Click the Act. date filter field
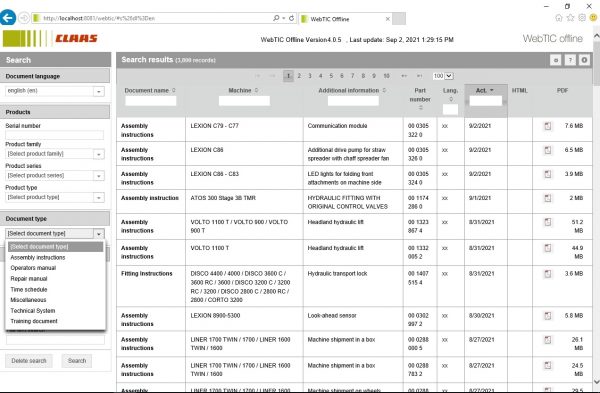The height and width of the screenshot is (393, 600). [x=486, y=101]
